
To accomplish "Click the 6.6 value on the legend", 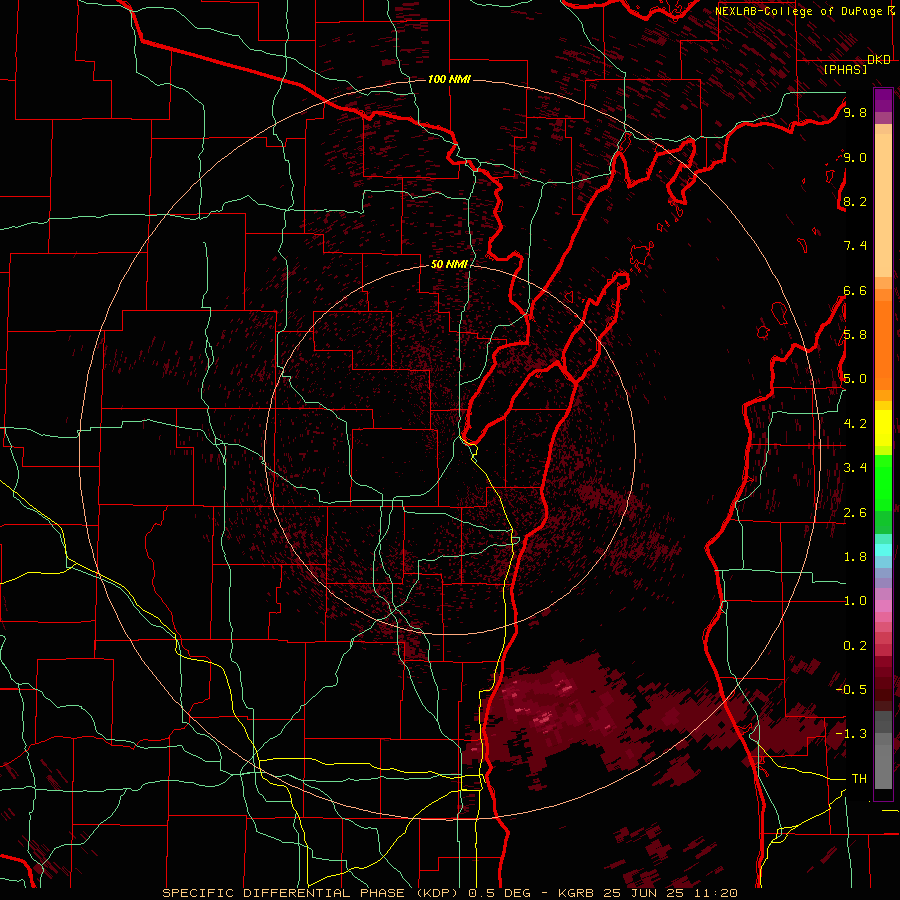I will 855,290.
